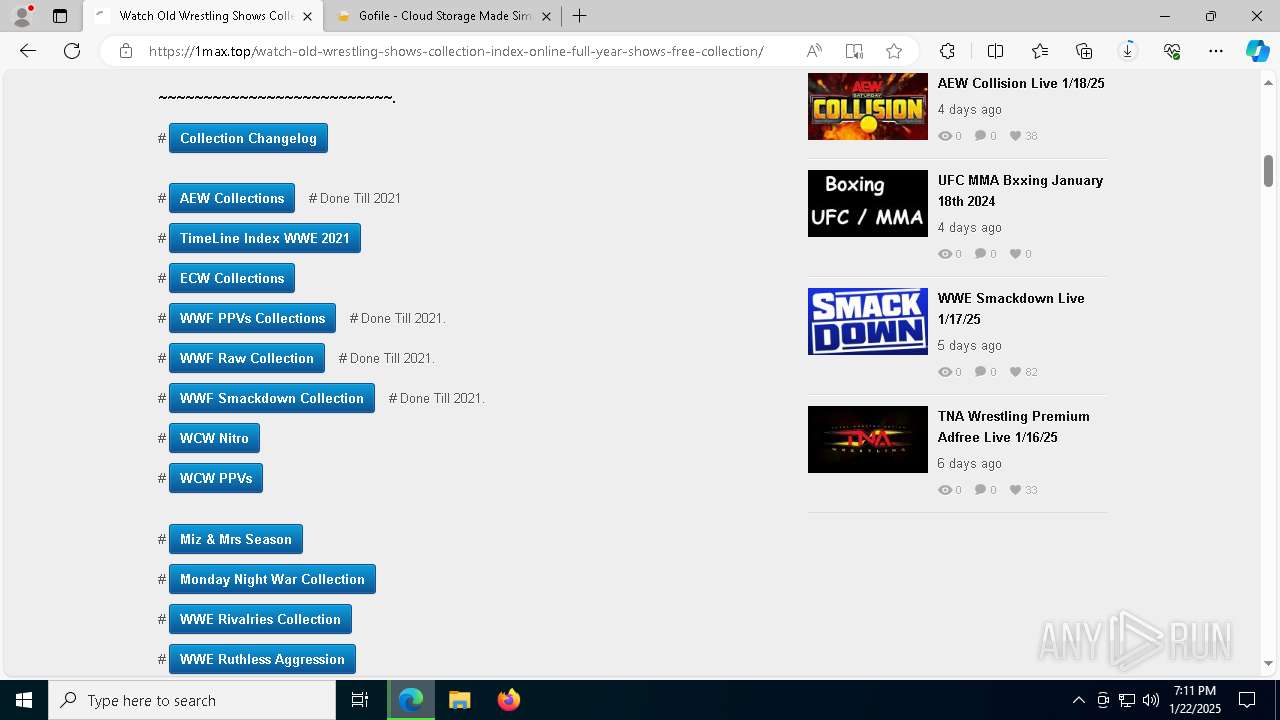Open WCW PPVs button
This screenshot has height=720, width=1280.
(216, 478)
